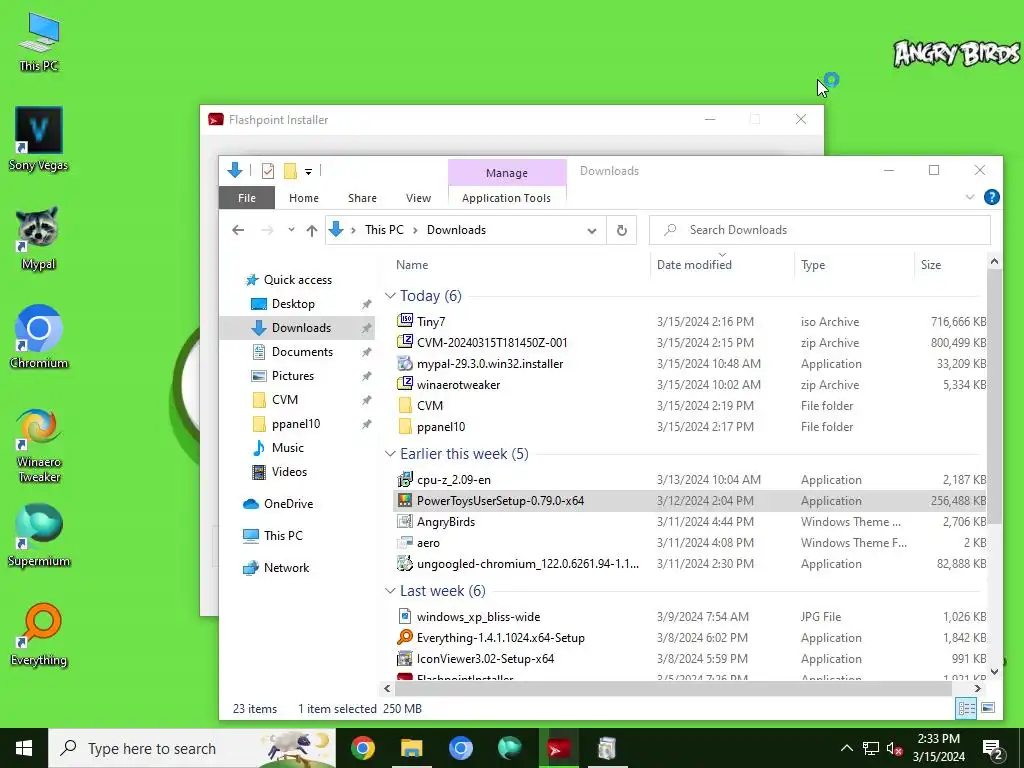The image size is (1024, 768).
Task: Open the Home ribbon tab
Action: coord(304,198)
